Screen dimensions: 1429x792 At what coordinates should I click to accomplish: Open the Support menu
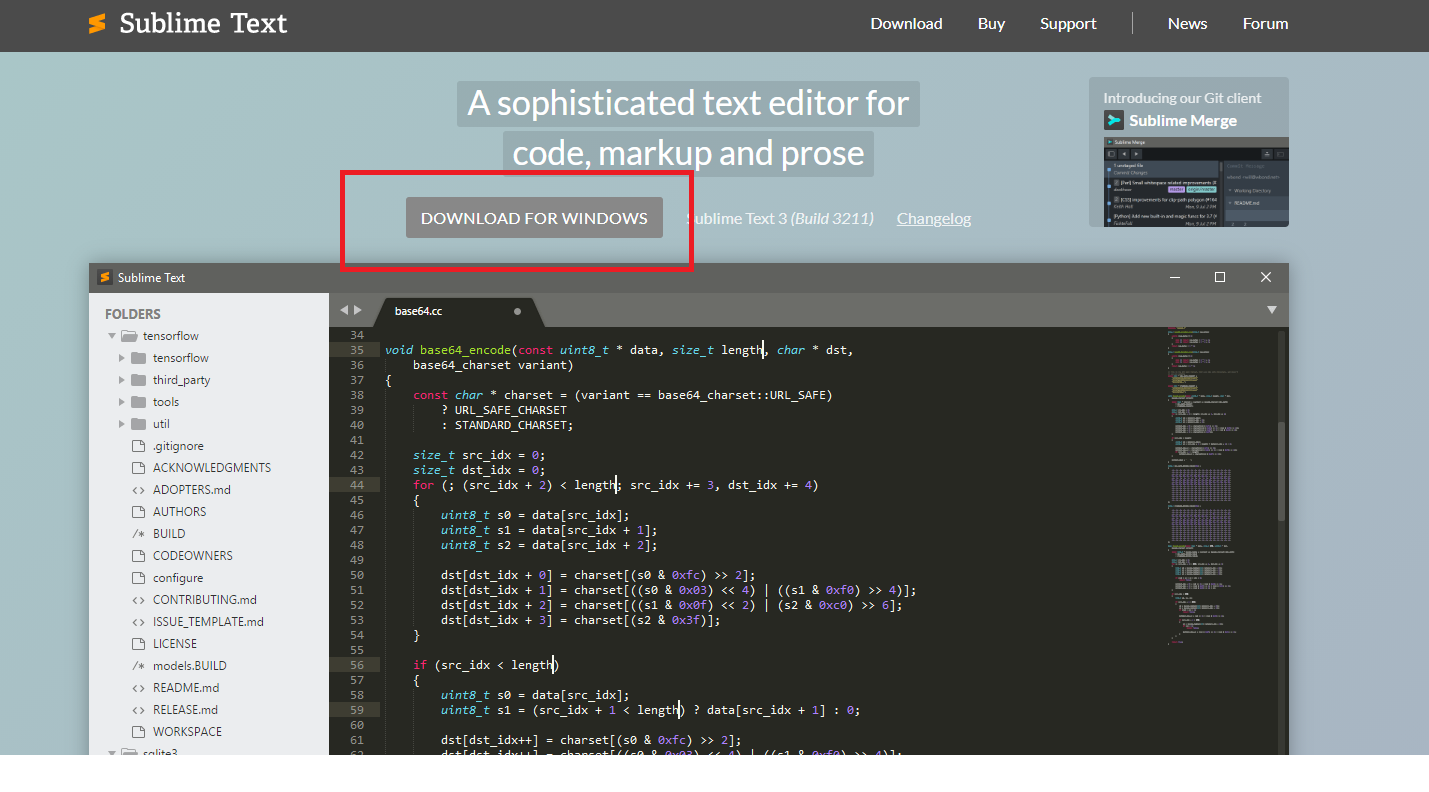click(x=1068, y=23)
